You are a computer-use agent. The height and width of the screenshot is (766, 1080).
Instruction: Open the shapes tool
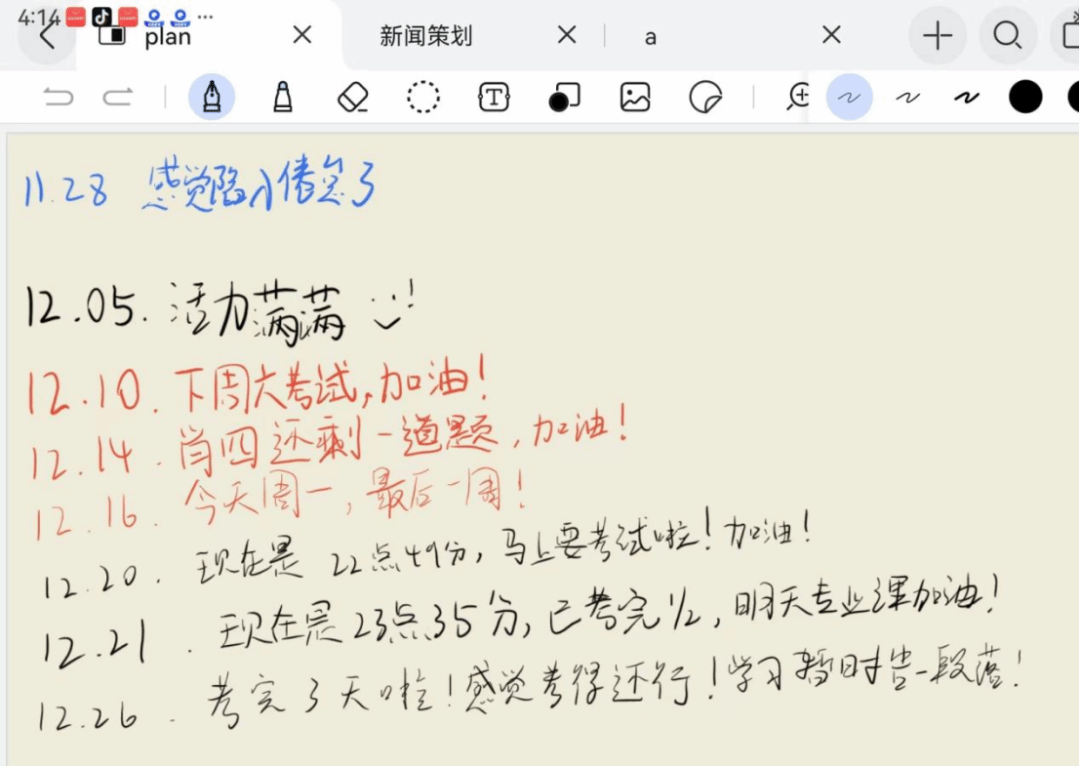(564, 98)
